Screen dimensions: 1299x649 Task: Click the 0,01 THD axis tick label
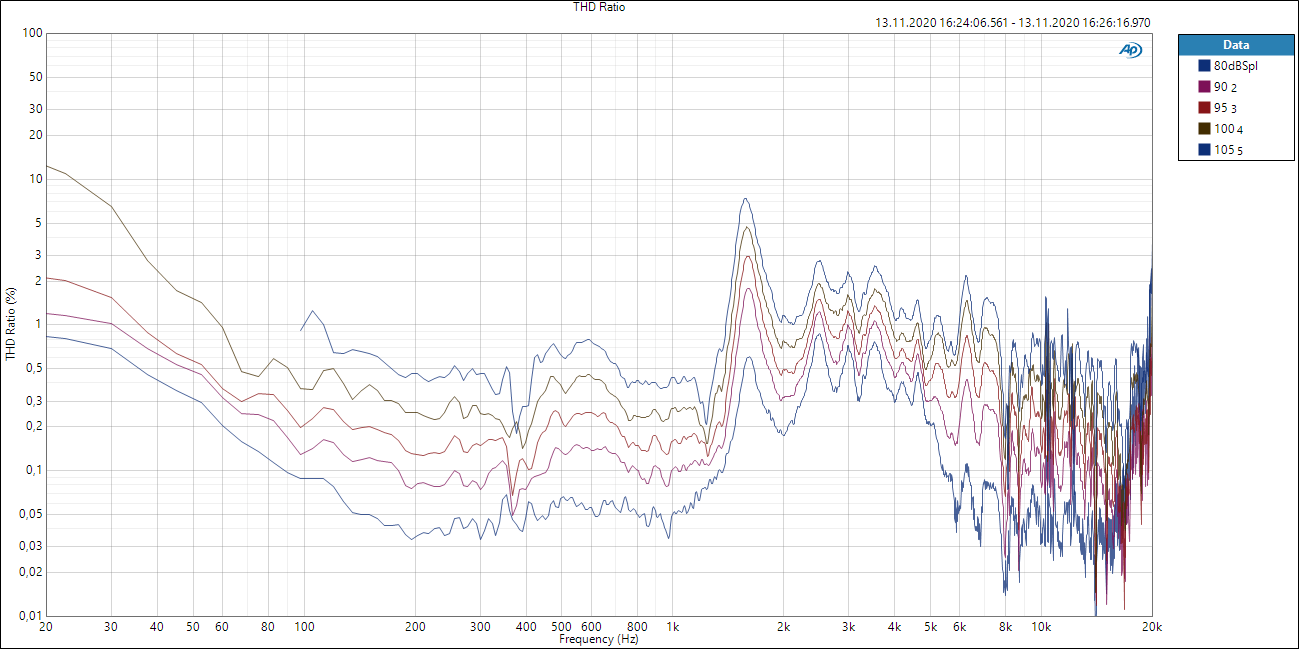pos(29,615)
